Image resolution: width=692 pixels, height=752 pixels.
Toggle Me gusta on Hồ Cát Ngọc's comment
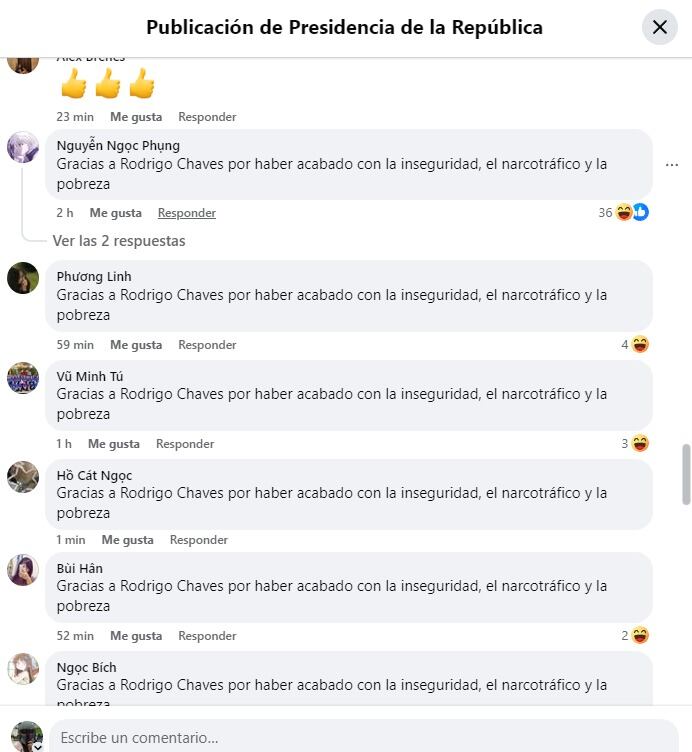(x=127, y=540)
